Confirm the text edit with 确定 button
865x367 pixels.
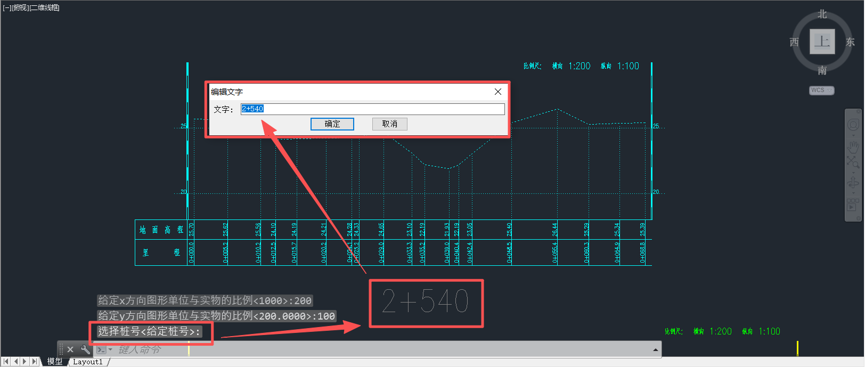click(x=332, y=124)
